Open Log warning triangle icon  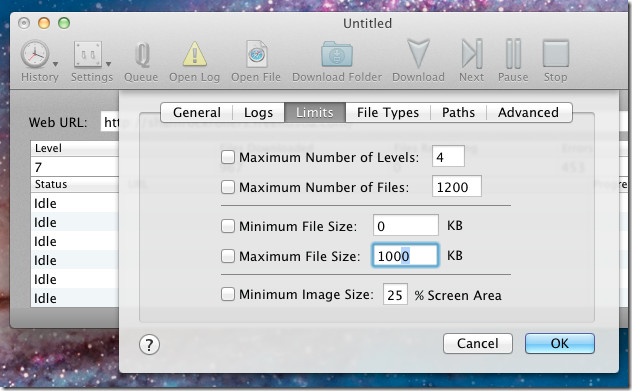tap(195, 54)
